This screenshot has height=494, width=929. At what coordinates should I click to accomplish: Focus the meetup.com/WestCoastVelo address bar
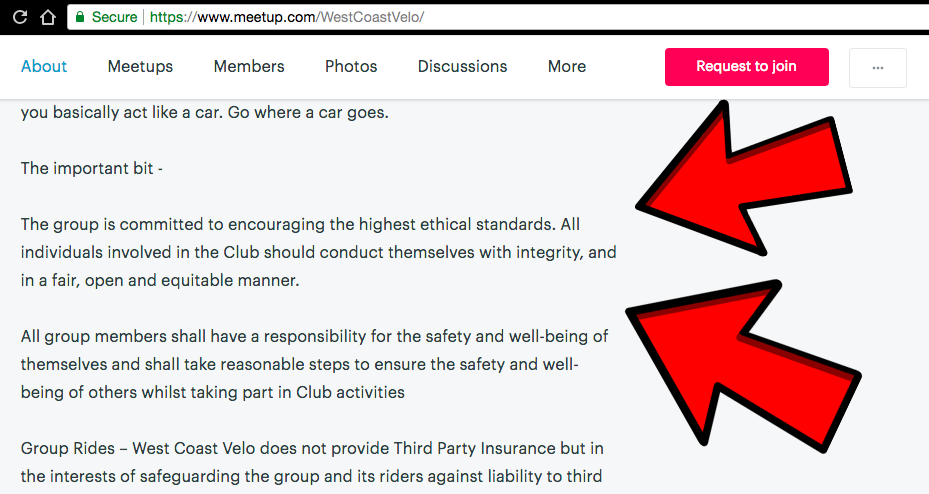click(498, 17)
